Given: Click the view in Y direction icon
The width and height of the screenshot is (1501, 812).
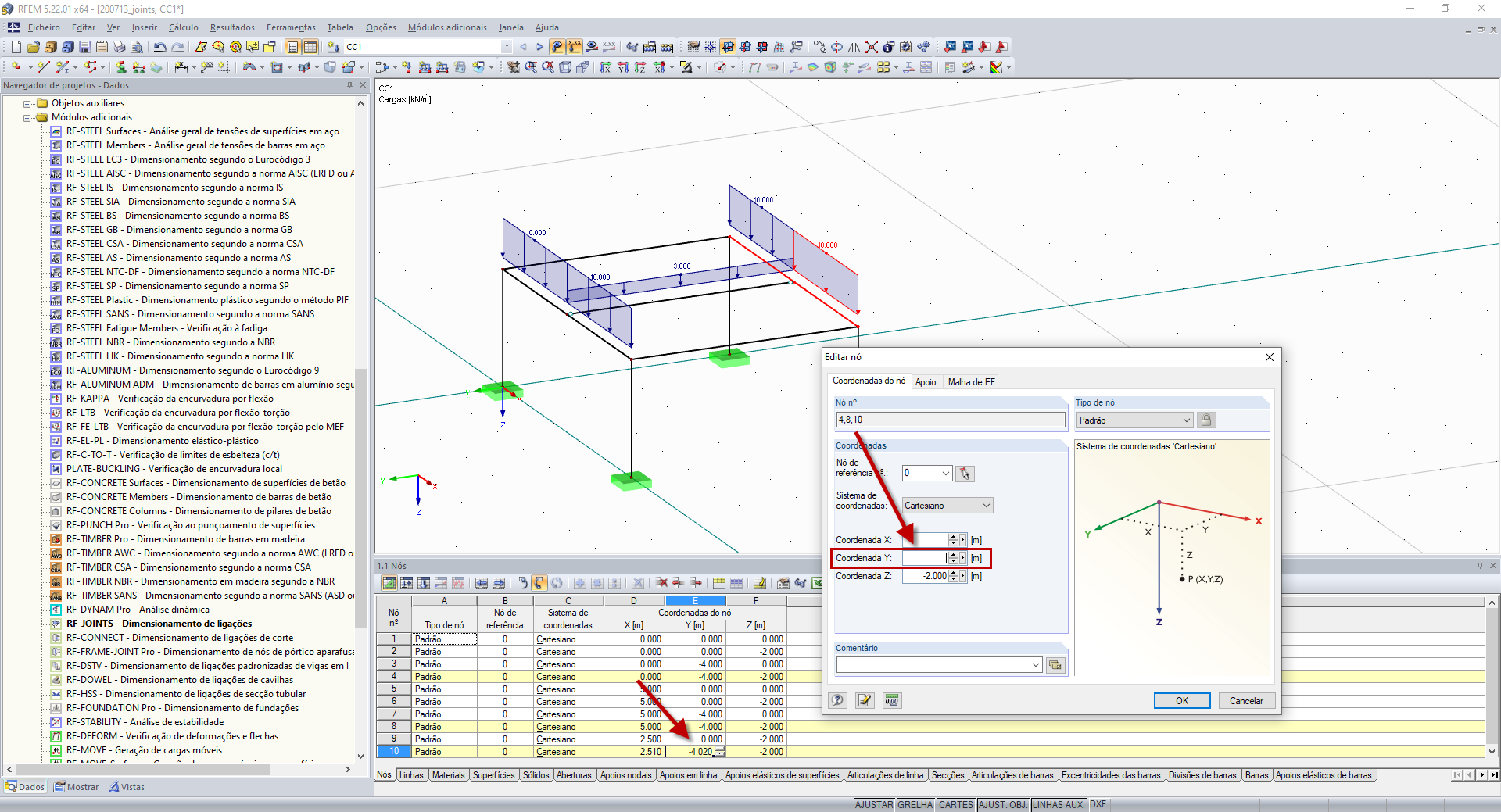Looking at the screenshot, I should click(623, 68).
